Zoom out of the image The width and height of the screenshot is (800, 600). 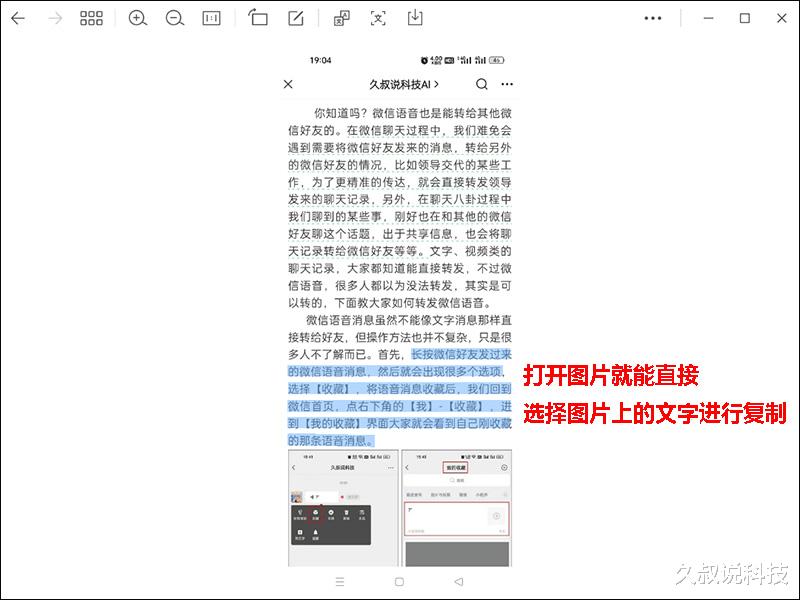[x=174, y=18]
